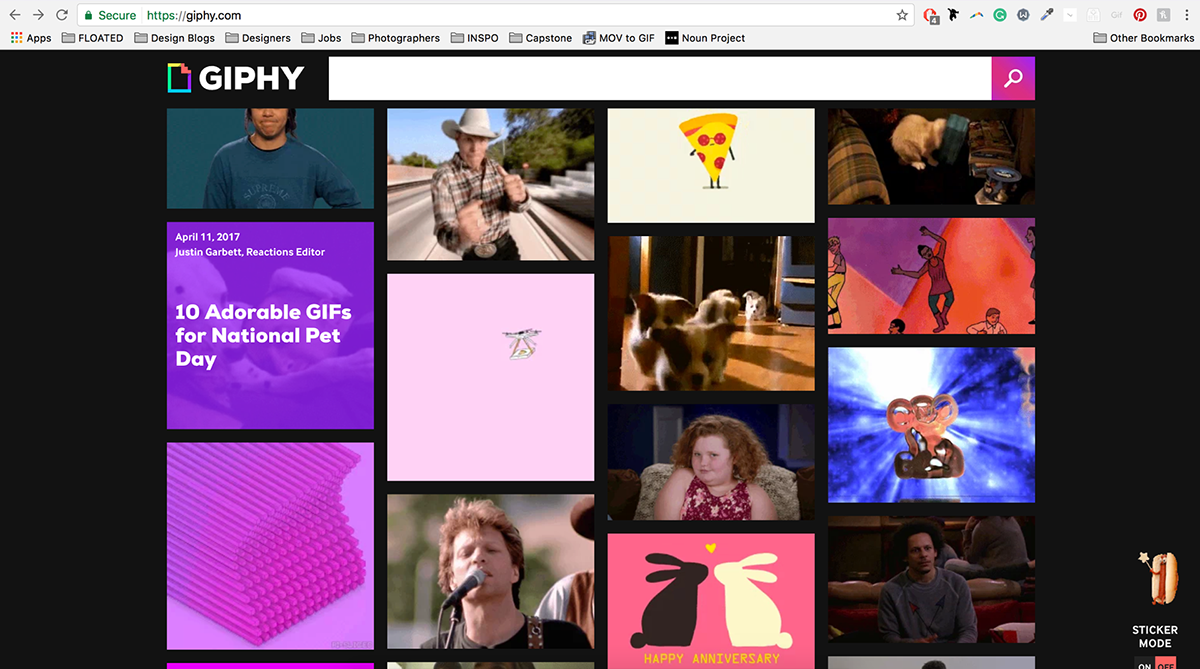
Task: Open the Supreme sweatshirt GIF
Action: pyautogui.click(x=270, y=158)
